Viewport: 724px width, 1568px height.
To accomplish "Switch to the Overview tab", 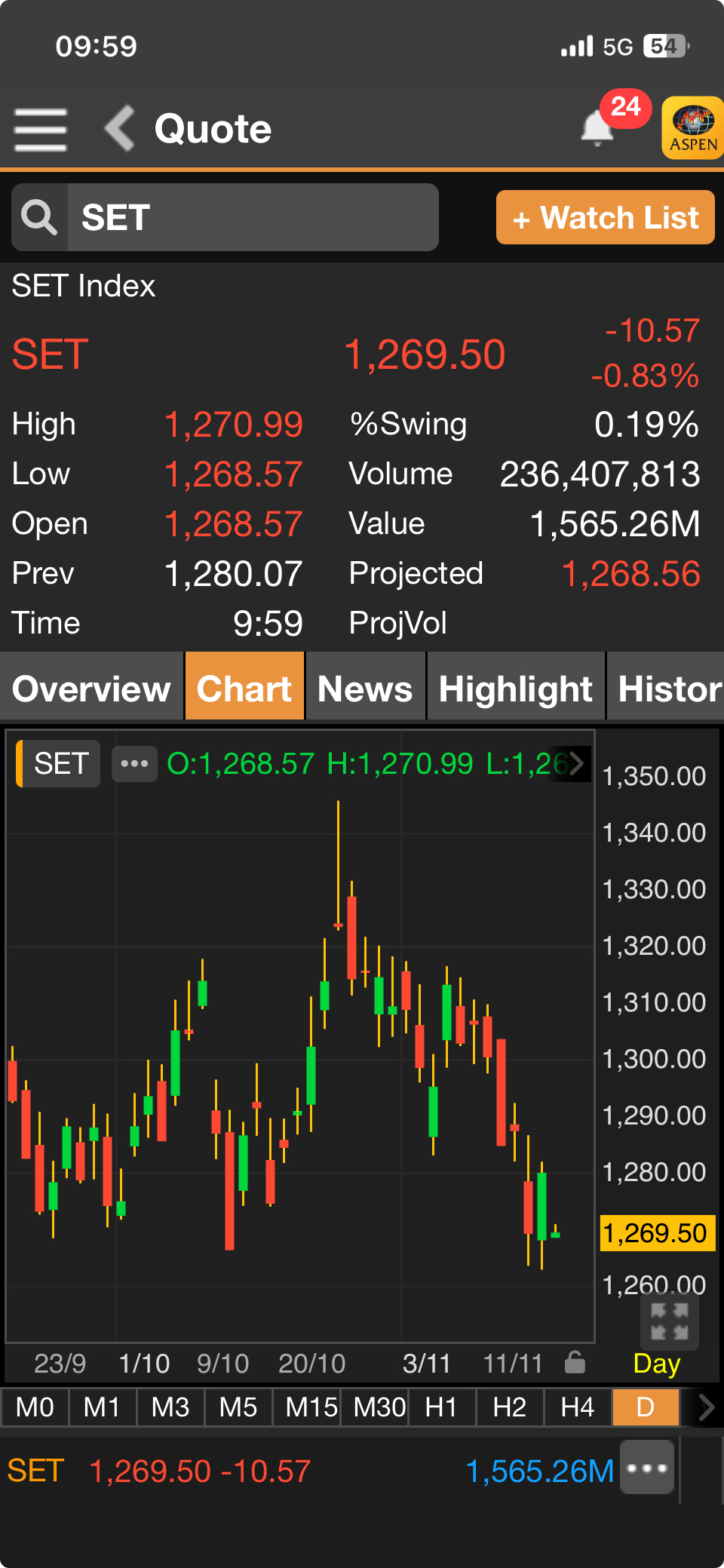I will (x=91, y=689).
